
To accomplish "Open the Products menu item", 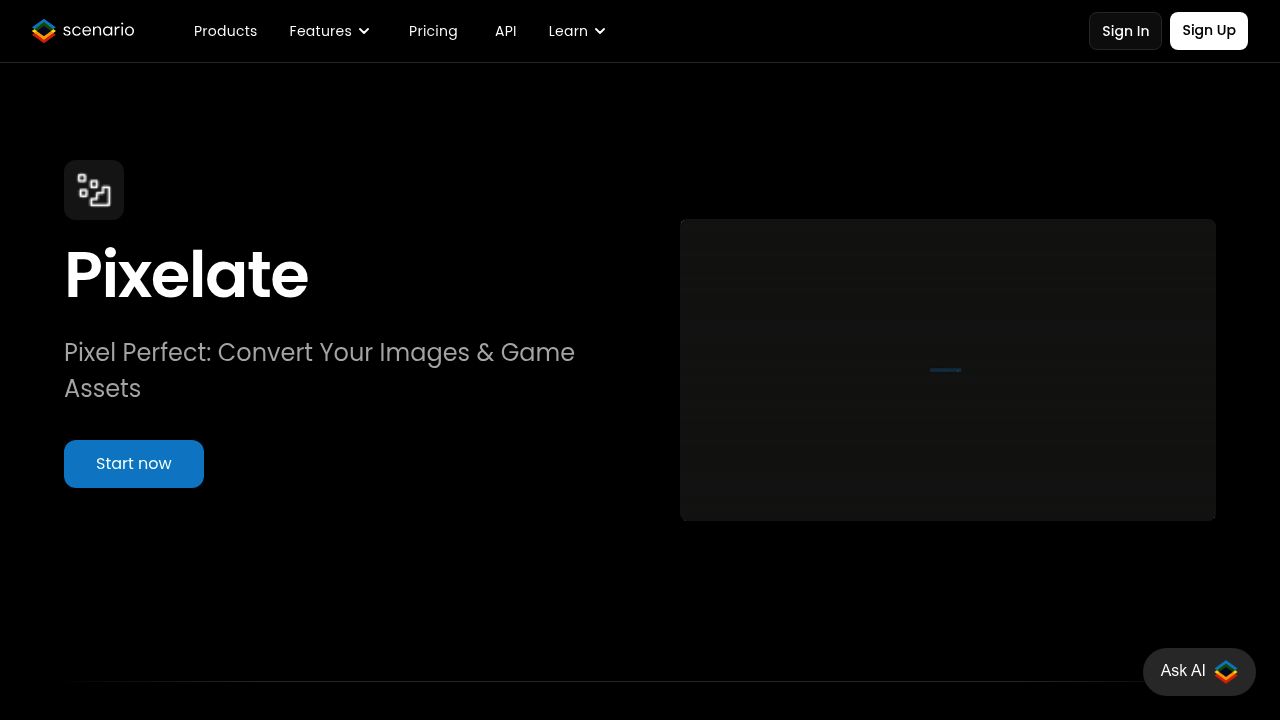I will 225,31.
